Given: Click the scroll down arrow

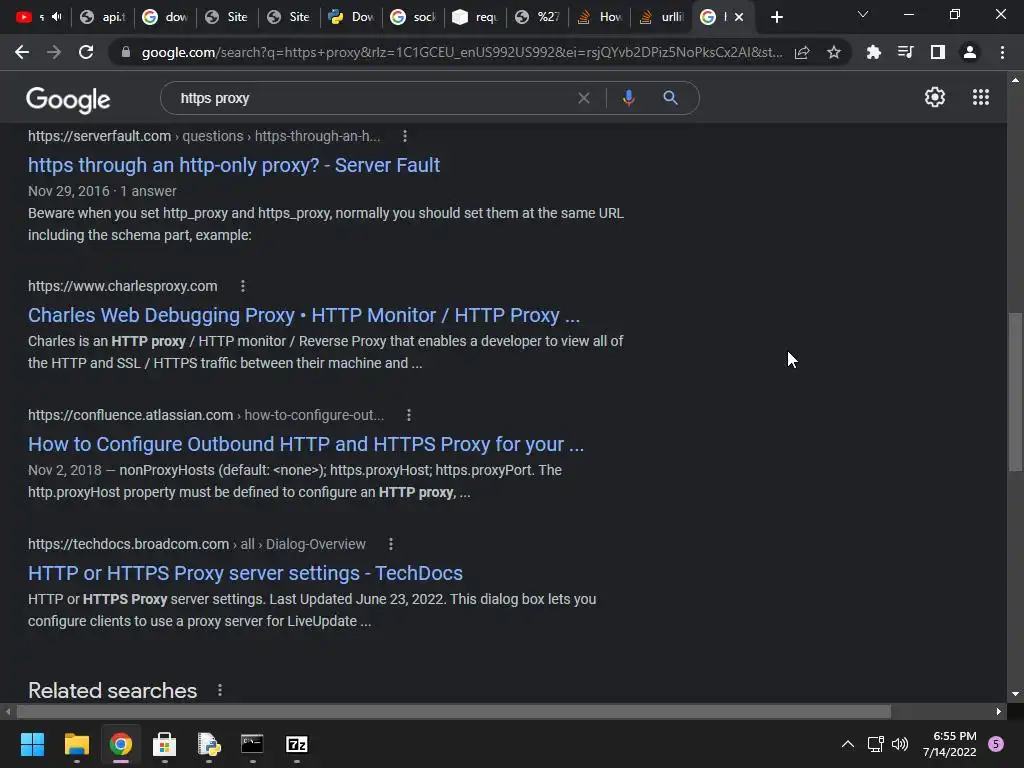Looking at the screenshot, I should pos(1015,694).
